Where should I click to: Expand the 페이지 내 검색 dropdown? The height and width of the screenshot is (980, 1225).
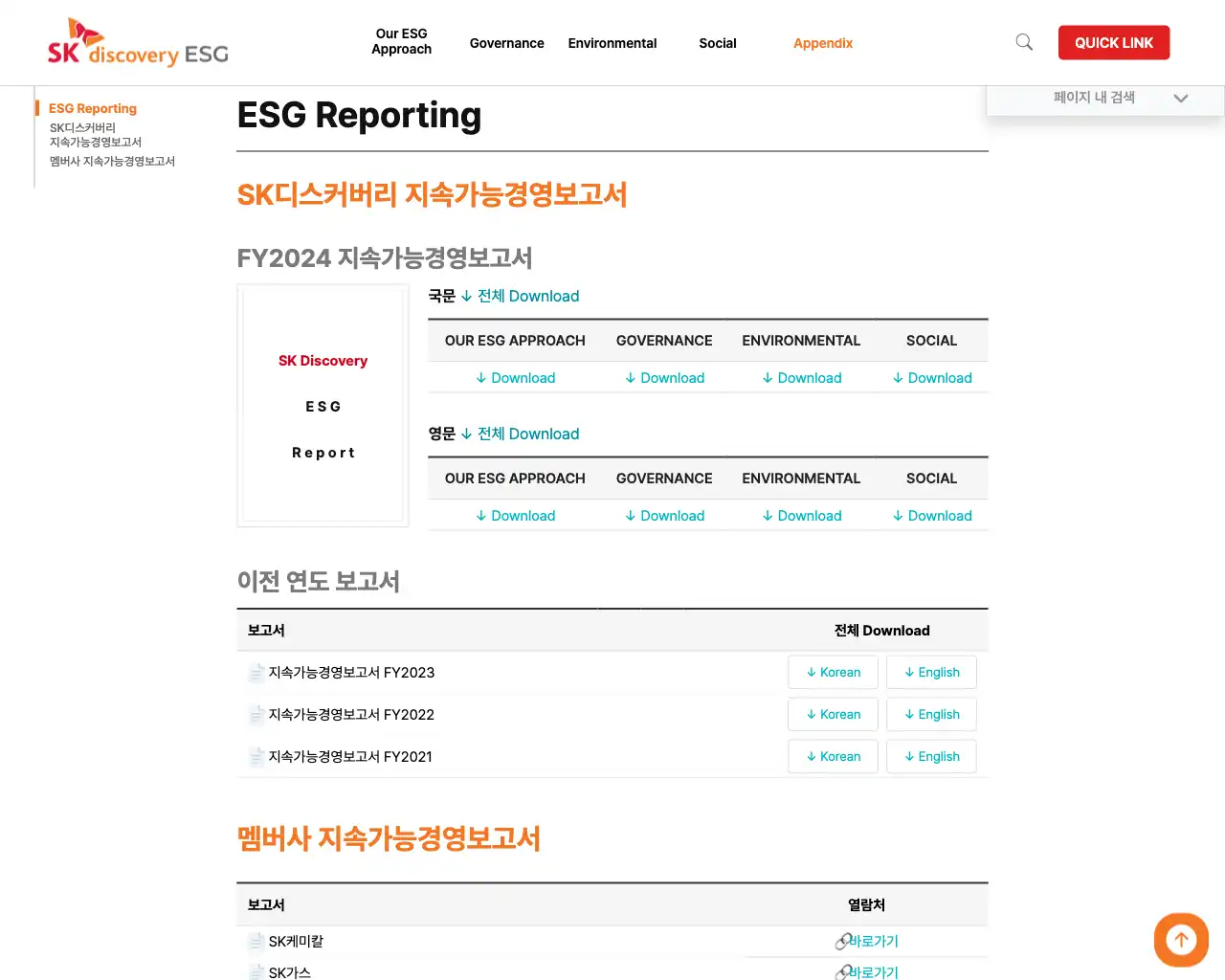[1105, 98]
